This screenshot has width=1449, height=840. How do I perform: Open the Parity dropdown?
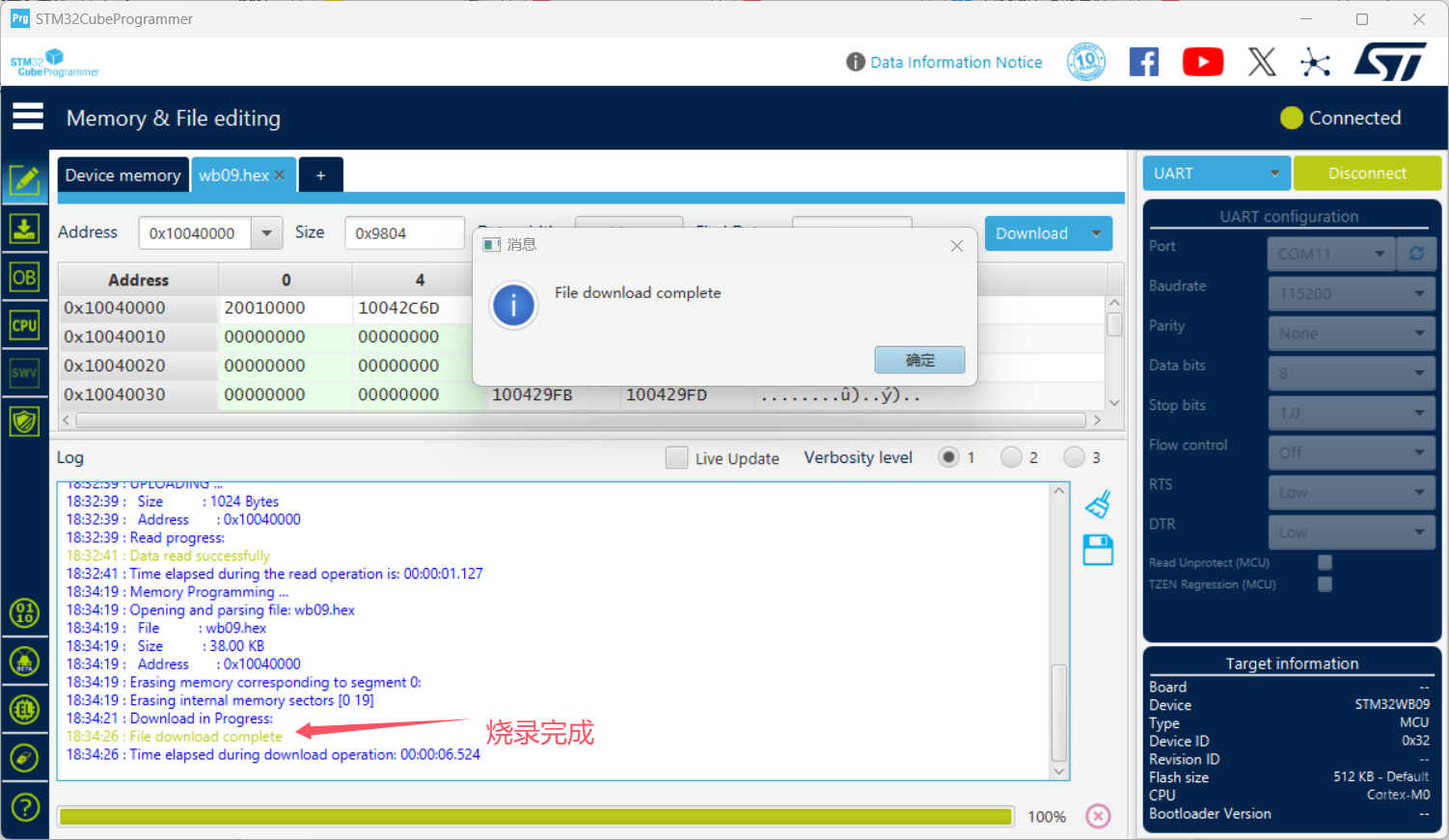click(x=1352, y=333)
